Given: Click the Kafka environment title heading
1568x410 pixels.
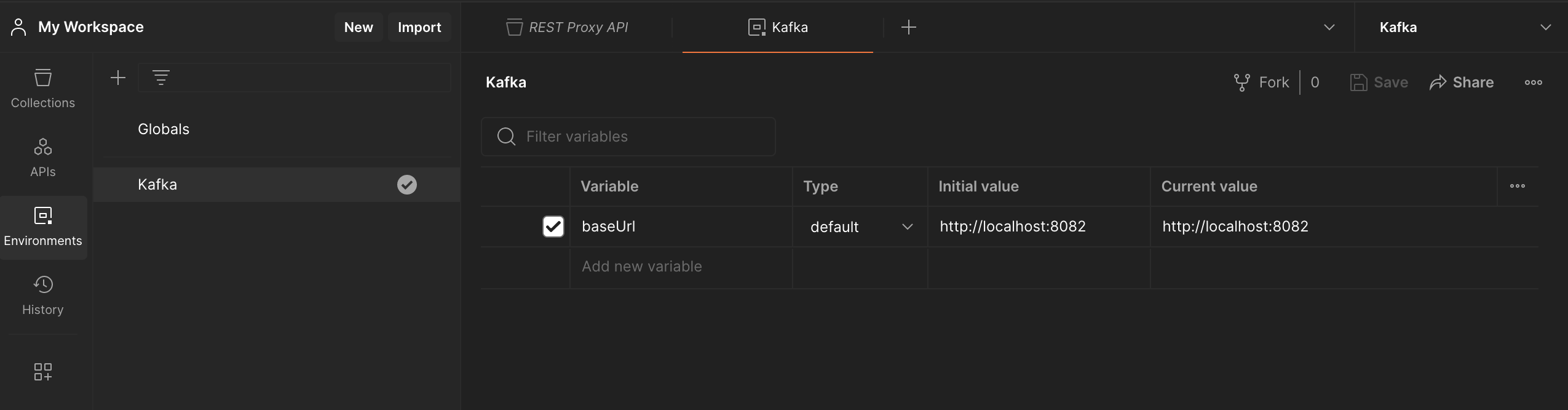Looking at the screenshot, I should tap(506, 82).
